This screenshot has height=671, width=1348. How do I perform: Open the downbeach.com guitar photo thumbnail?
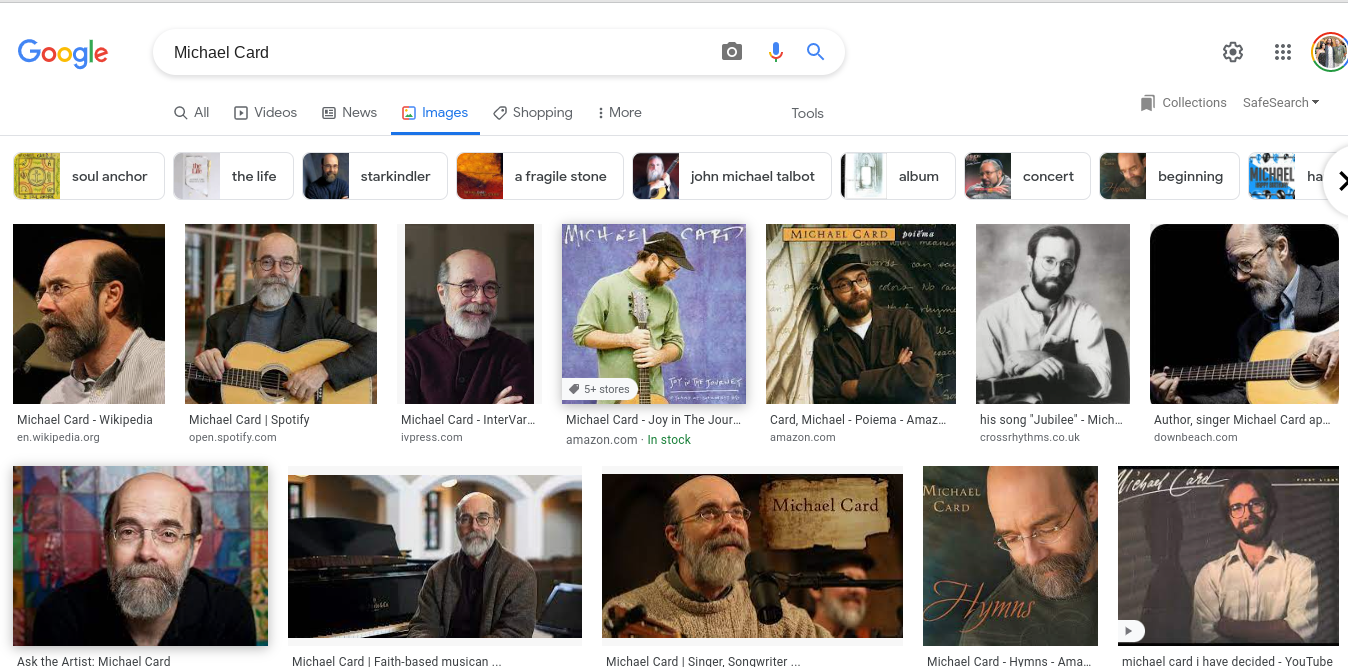pos(1244,314)
